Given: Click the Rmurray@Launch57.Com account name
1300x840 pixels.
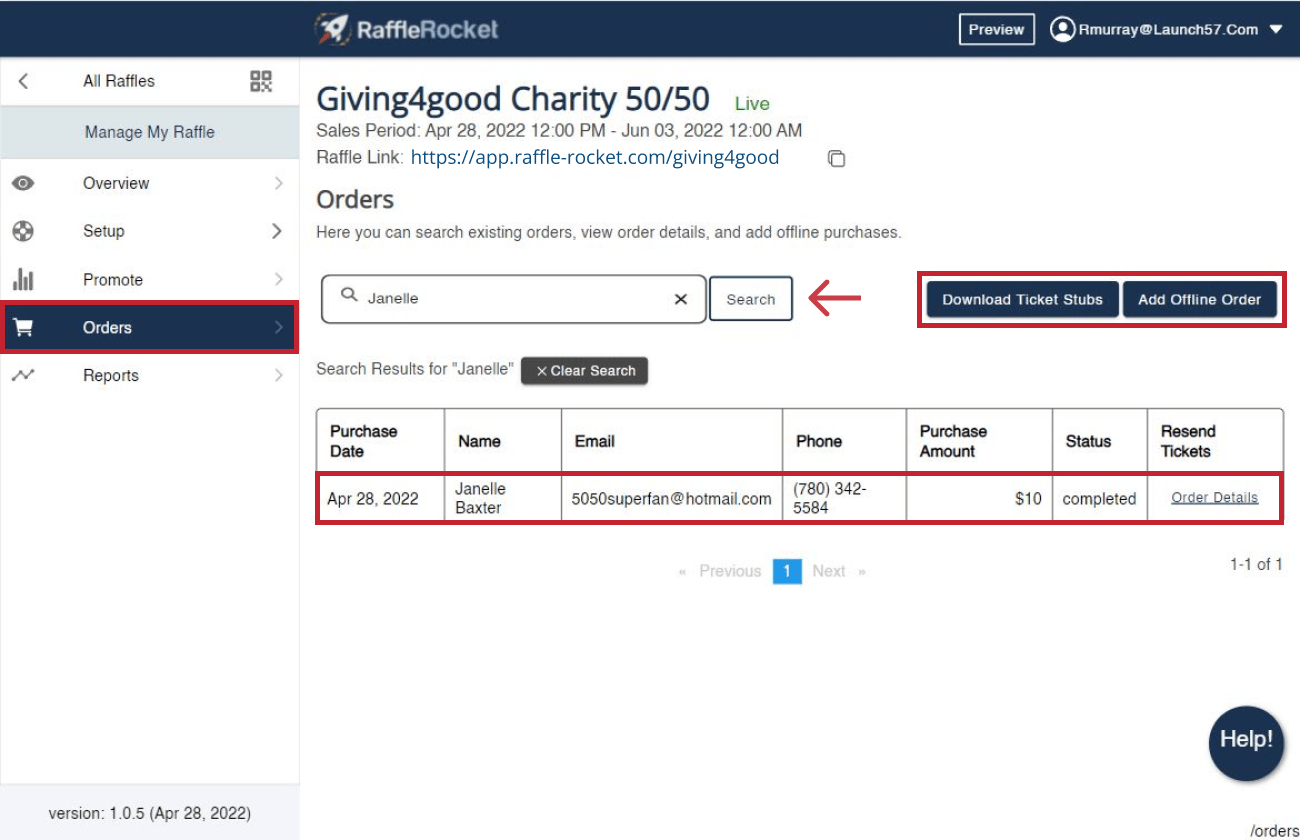Looking at the screenshot, I should 1168,29.
